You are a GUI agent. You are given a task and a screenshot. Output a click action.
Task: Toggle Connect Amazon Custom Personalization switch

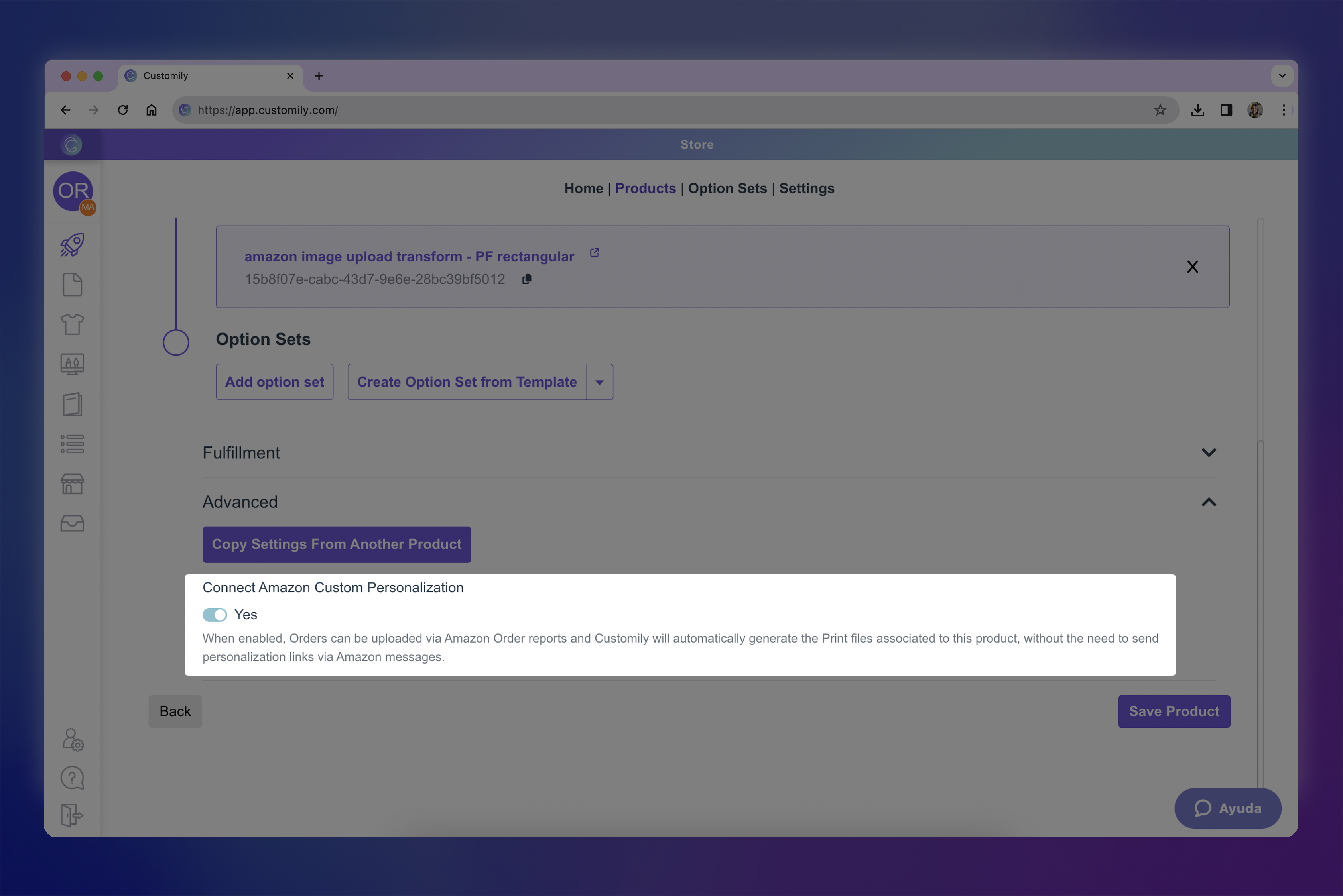tap(215, 615)
